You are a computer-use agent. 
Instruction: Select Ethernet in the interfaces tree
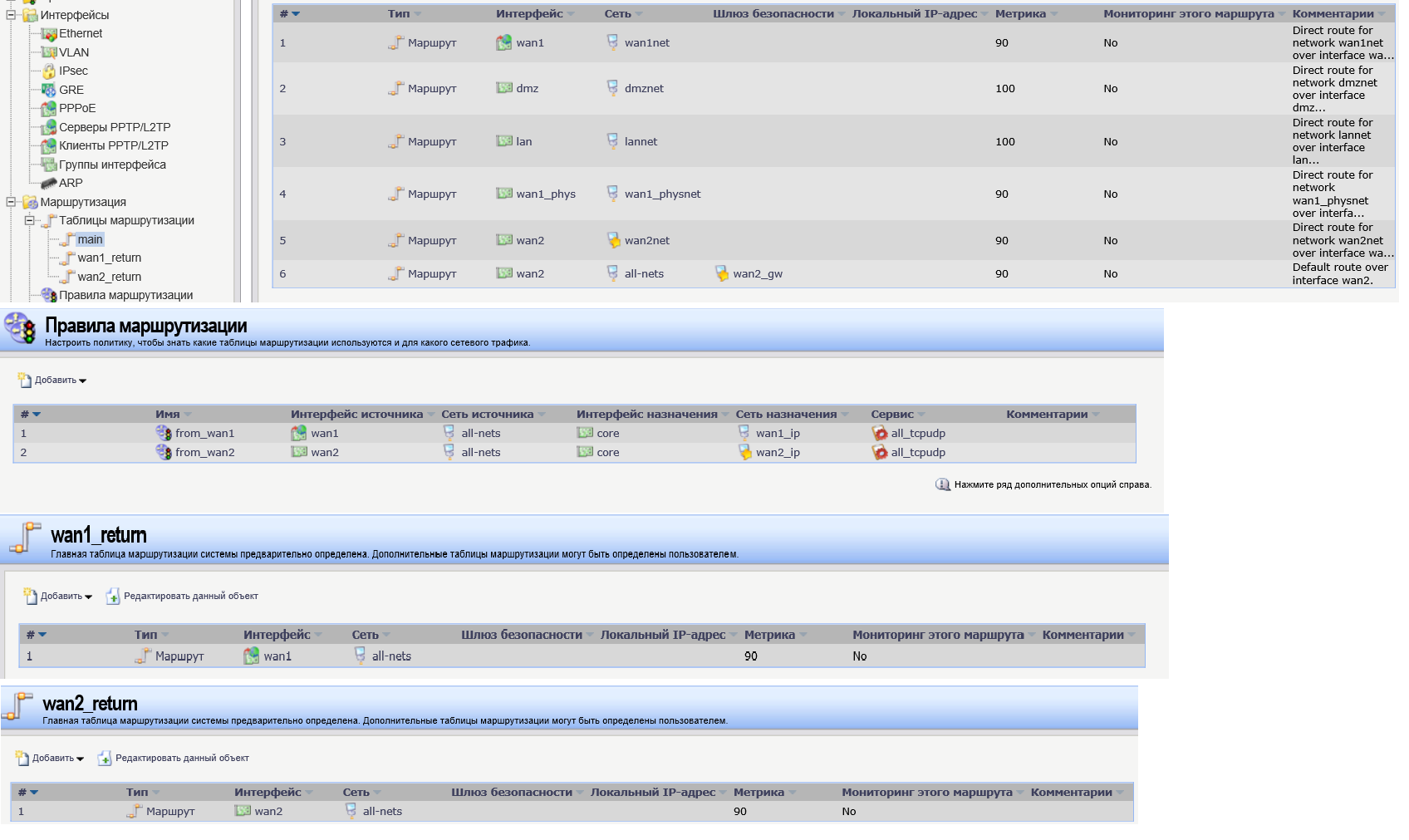pos(81,33)
